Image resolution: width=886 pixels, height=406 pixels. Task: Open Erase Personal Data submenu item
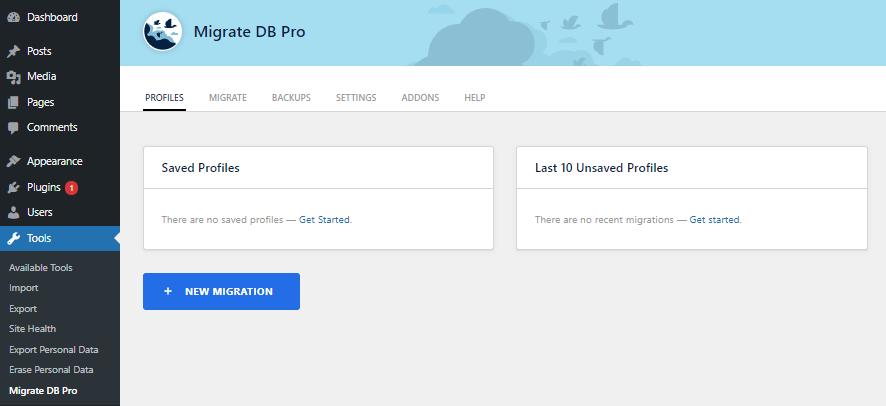point(51,370)
